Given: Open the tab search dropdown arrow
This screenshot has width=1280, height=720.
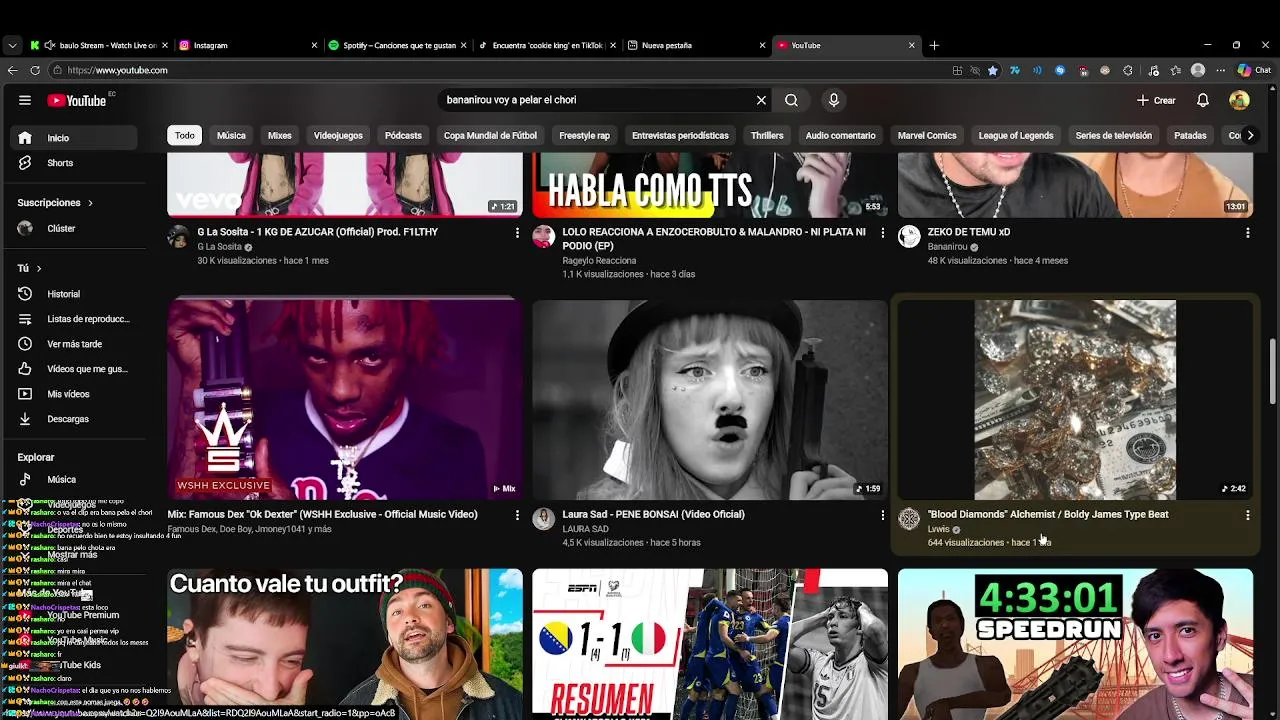Looking at the screenshot, I should point(12,45).
